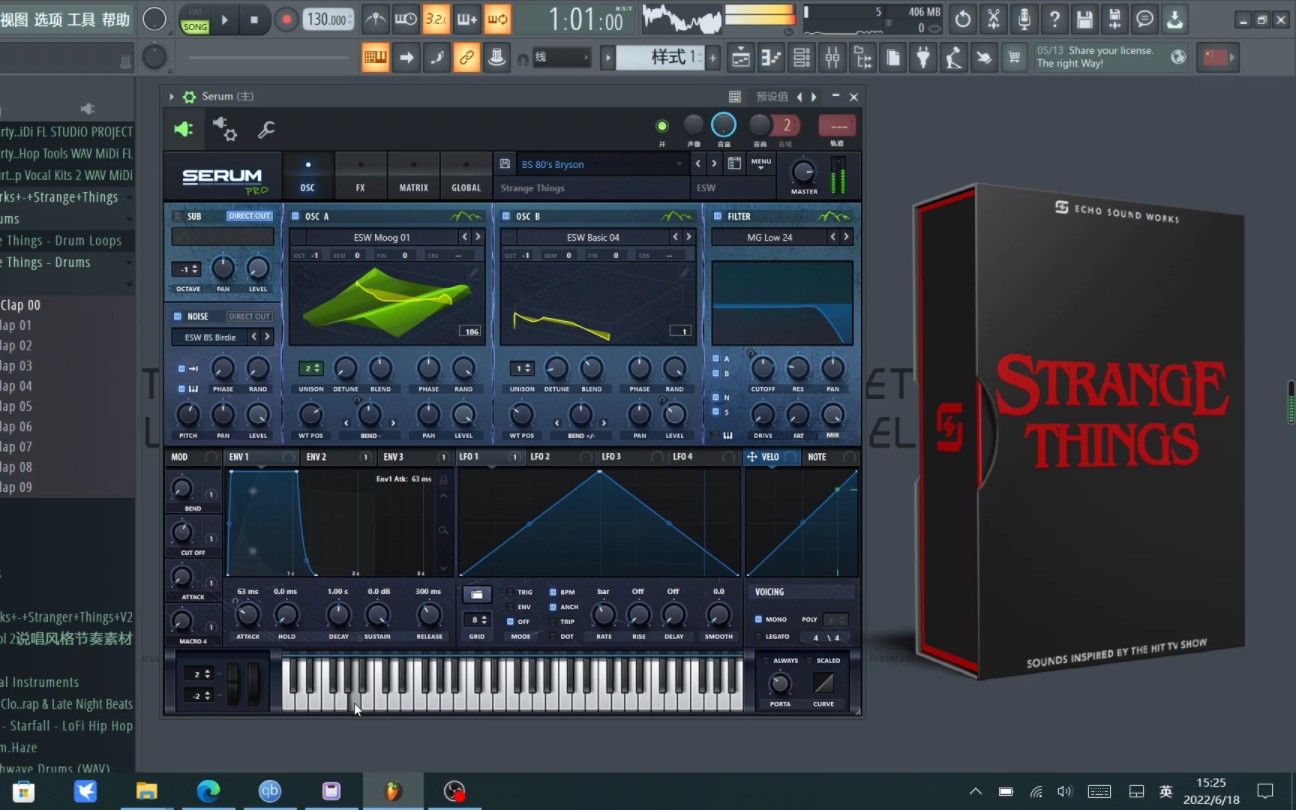Image resolution: width=1296 pixels, height=810 pixels.
Task: Enable LFO TRIG mode checkbox
Action: tap(509, 592)
